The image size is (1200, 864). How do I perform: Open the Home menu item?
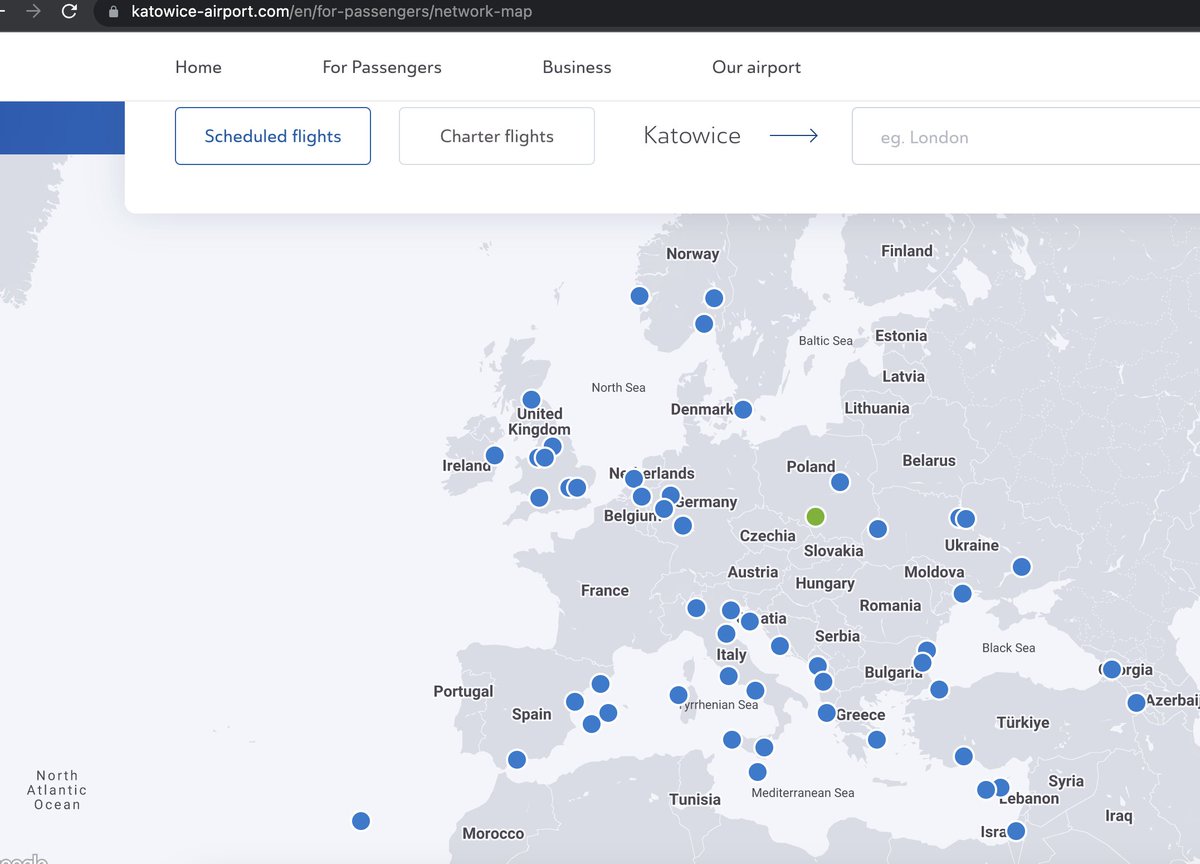tap(198, 67)
